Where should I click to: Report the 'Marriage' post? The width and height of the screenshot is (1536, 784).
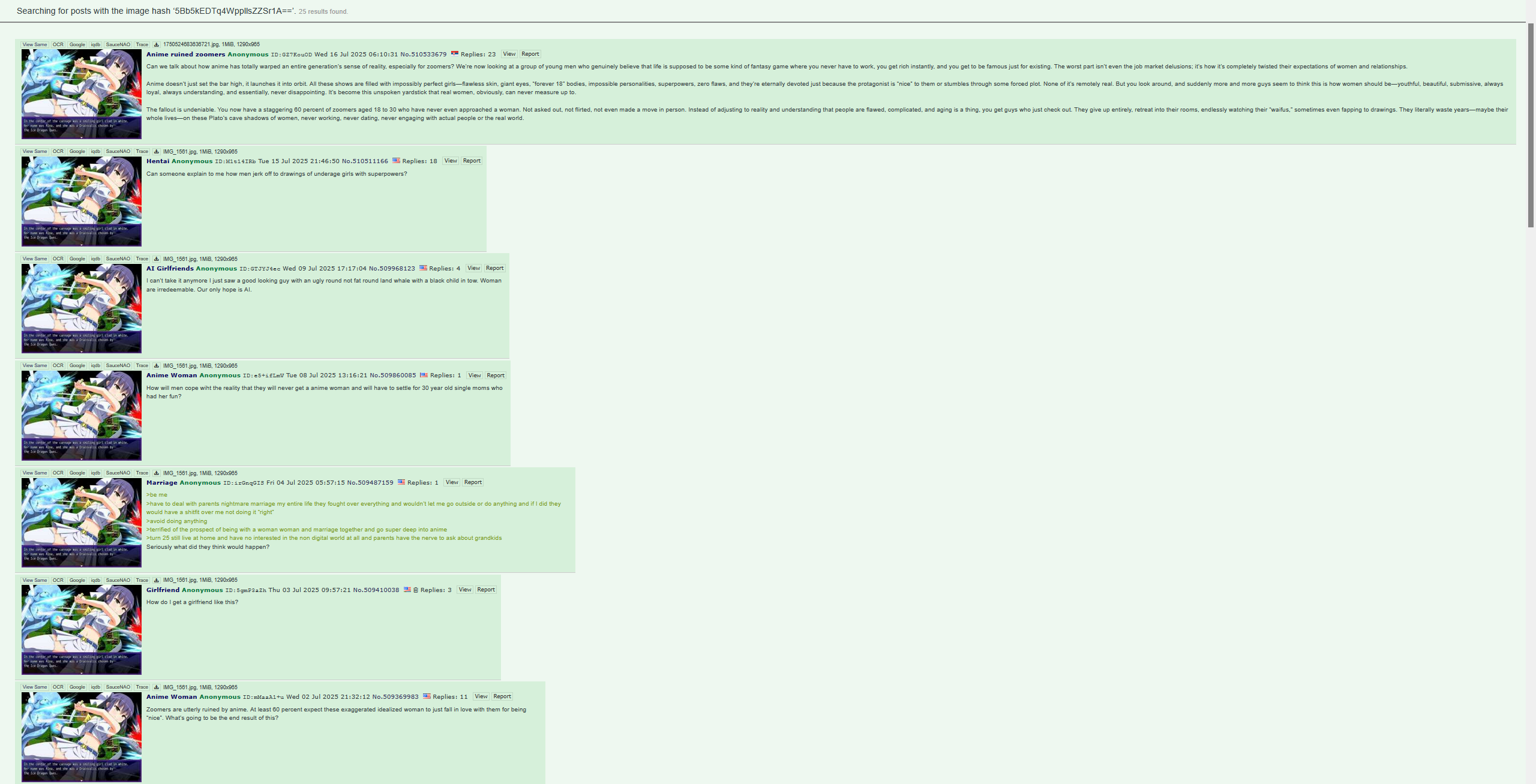[473, 482]
